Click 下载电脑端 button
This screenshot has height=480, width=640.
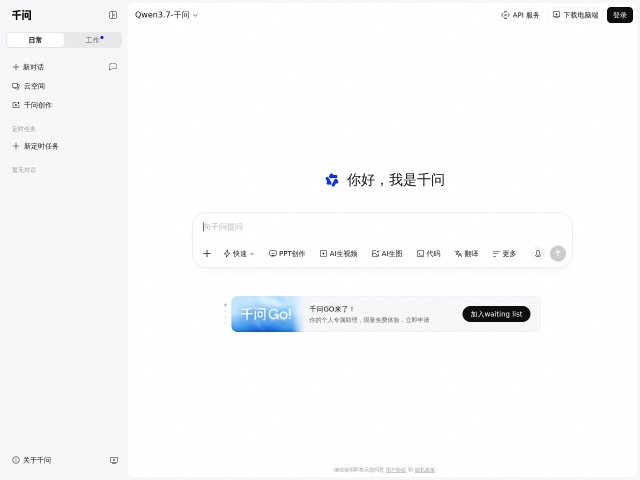click(576, 15)
